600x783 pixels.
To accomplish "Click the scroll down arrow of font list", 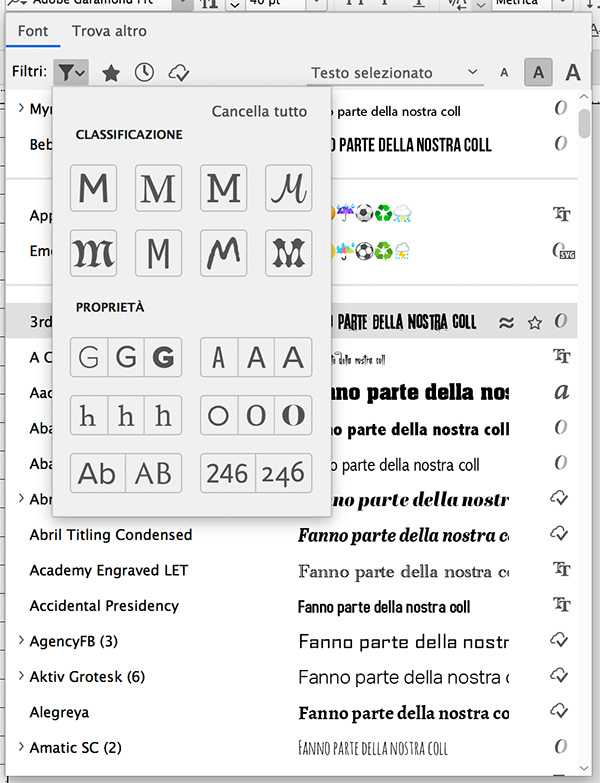I will click(x=585, y=768).
